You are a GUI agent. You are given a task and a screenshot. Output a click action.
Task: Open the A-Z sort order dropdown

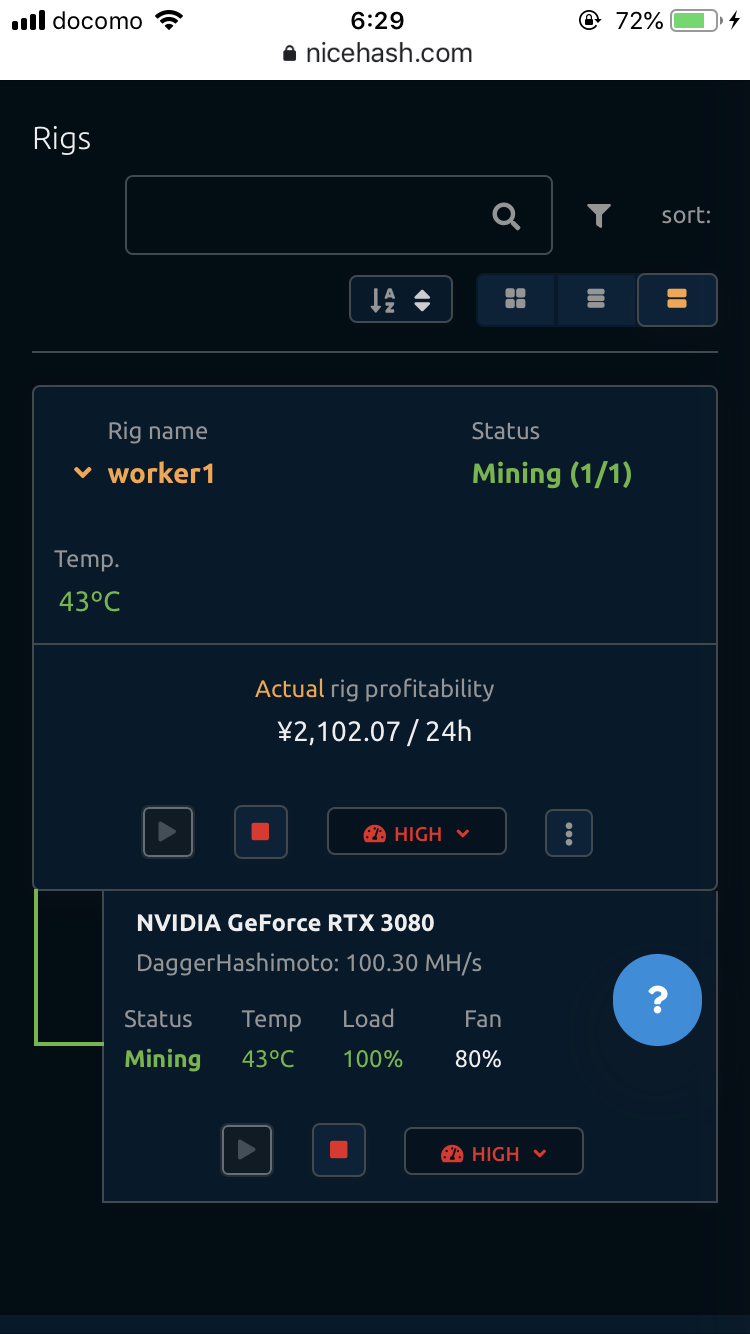click(x=401, y=299)
